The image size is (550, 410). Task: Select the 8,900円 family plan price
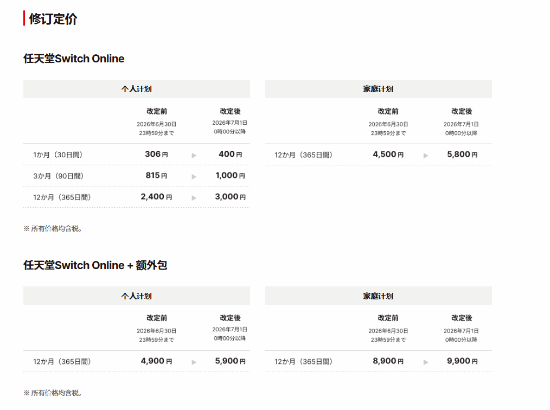[x=388, y=361]
